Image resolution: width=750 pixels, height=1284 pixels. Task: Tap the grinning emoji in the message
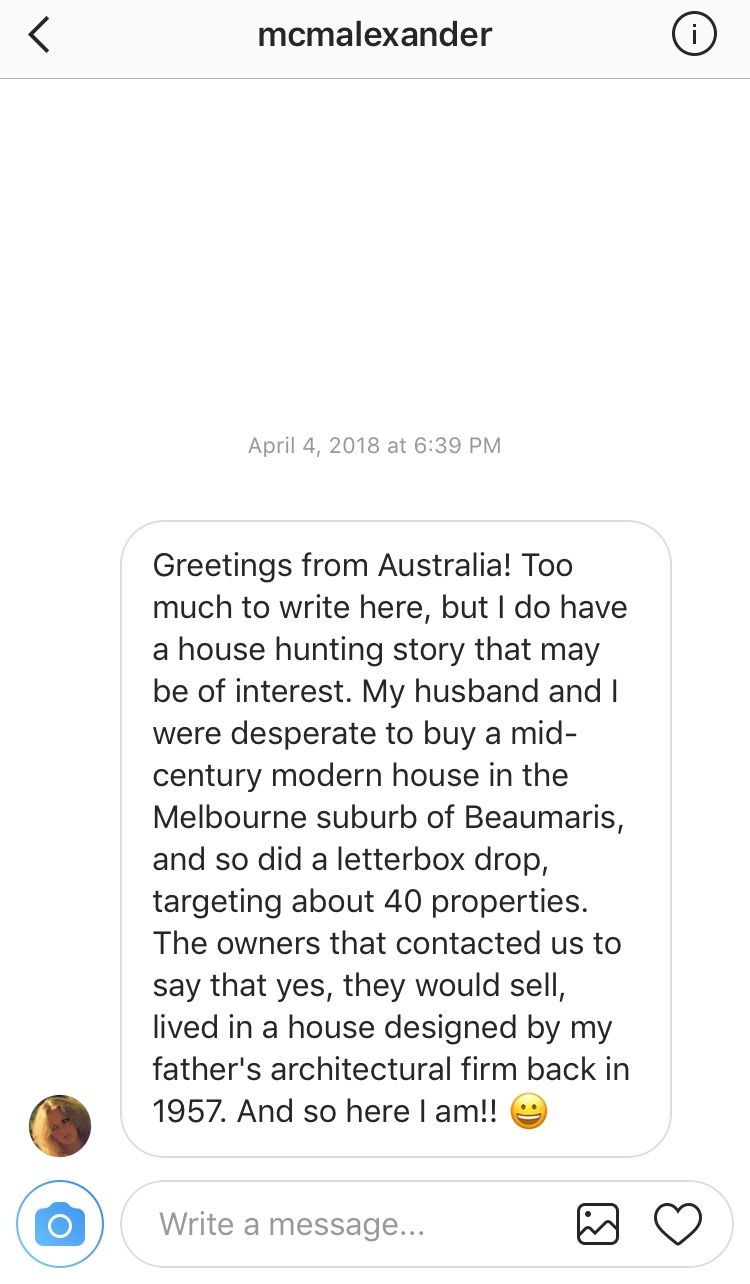click(x=528, y=1112)
